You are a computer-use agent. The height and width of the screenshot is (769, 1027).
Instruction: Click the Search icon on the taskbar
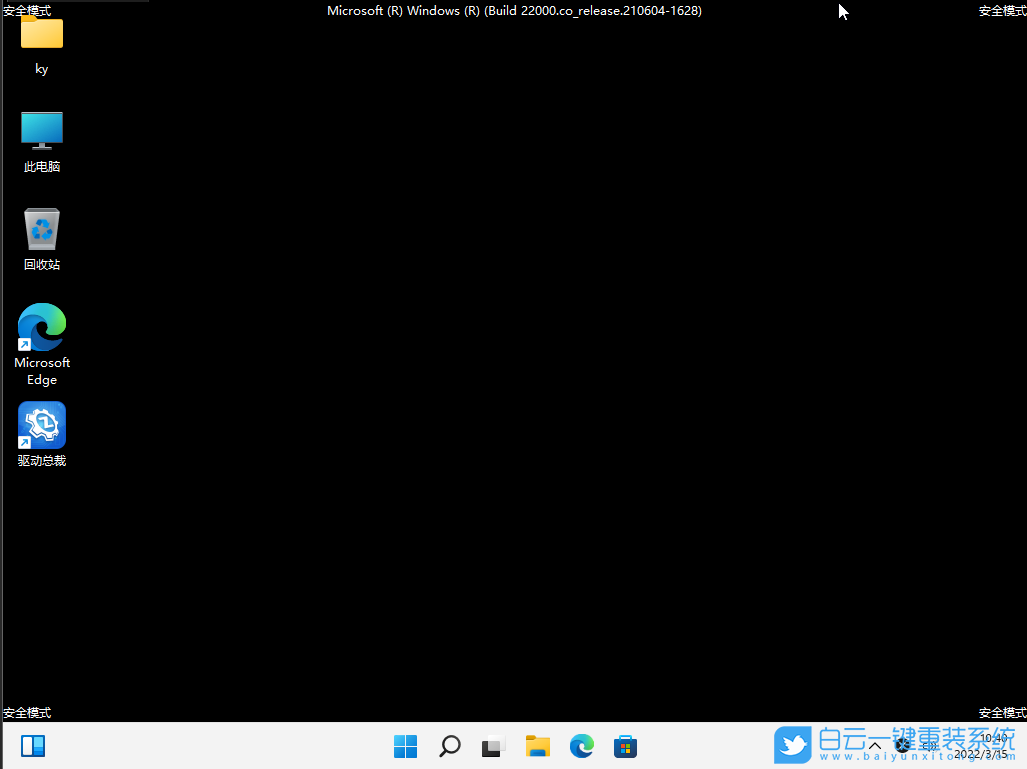pyautogui.click(x=449, y=745)
